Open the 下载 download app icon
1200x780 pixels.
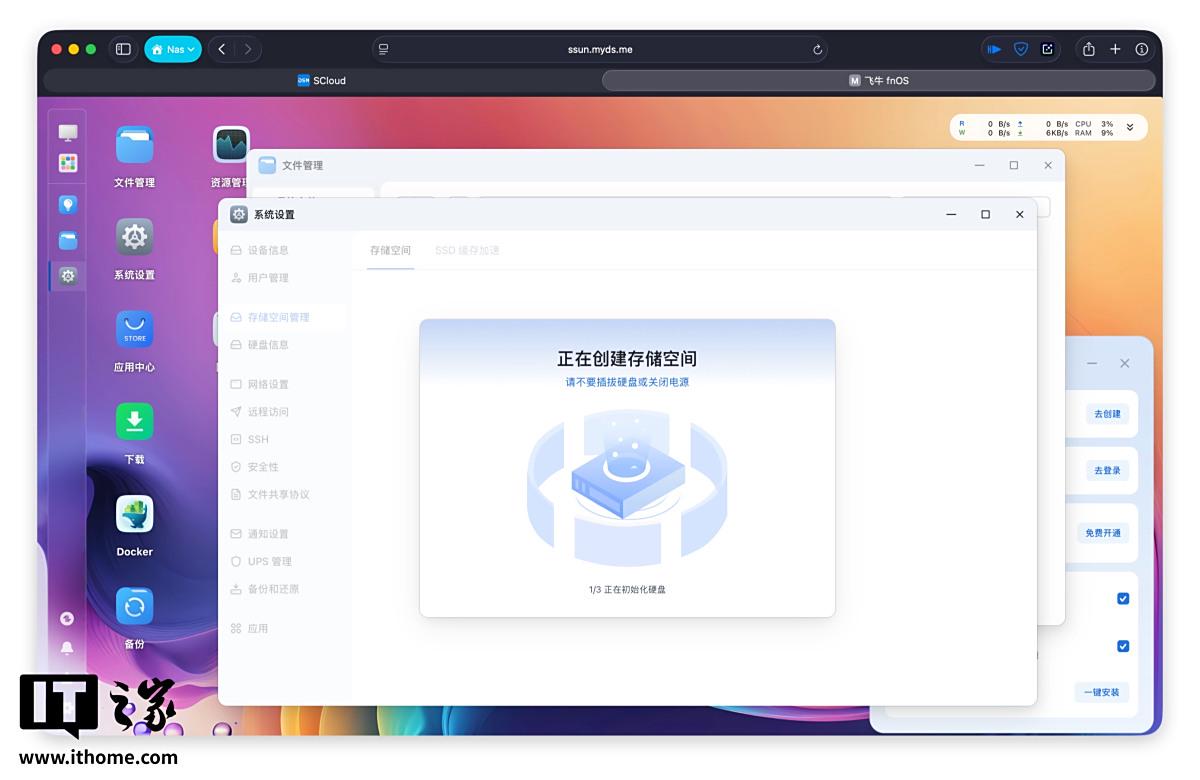pos(134,422)
